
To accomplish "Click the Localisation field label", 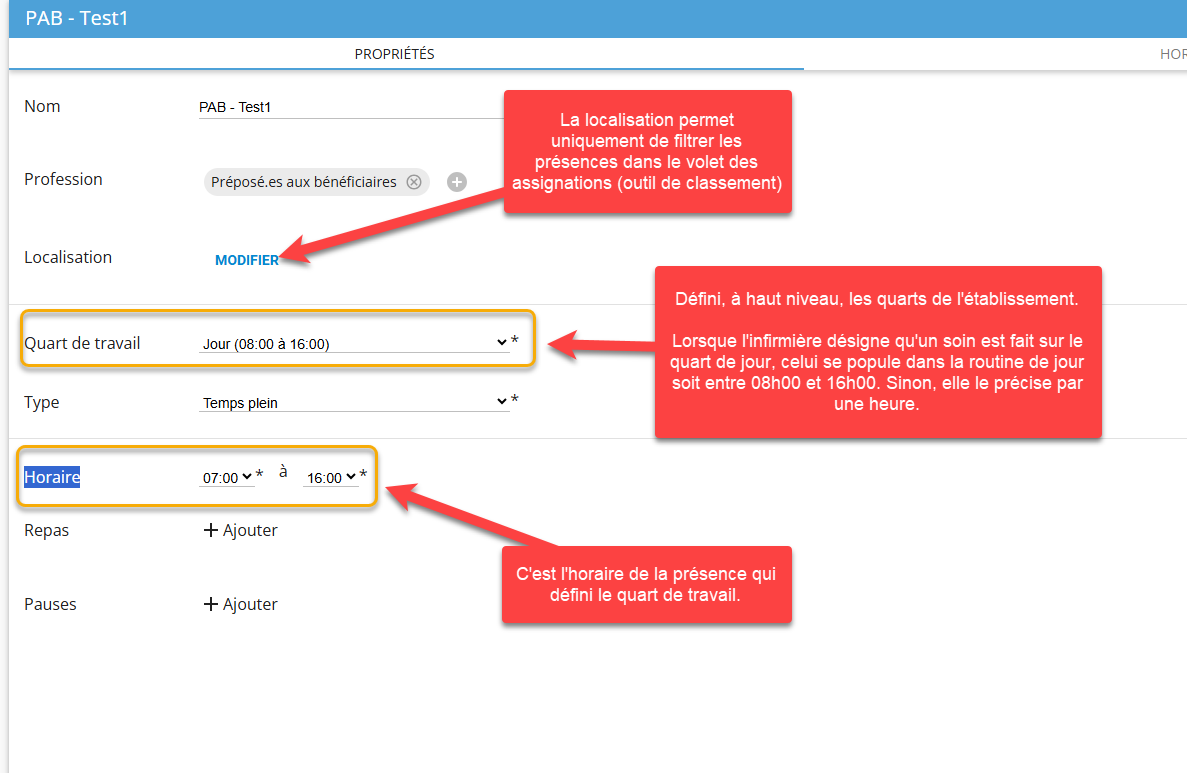I will [68, 257].
